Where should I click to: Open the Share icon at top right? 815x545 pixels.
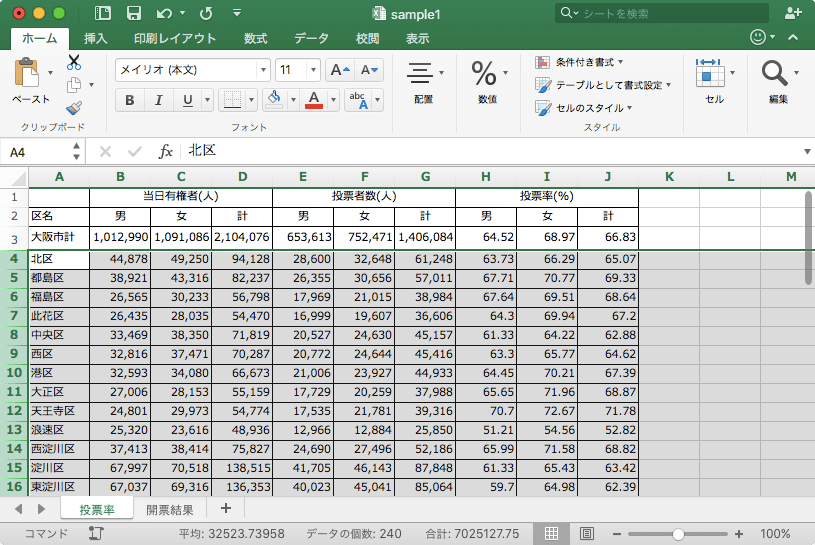pos(793,13)
